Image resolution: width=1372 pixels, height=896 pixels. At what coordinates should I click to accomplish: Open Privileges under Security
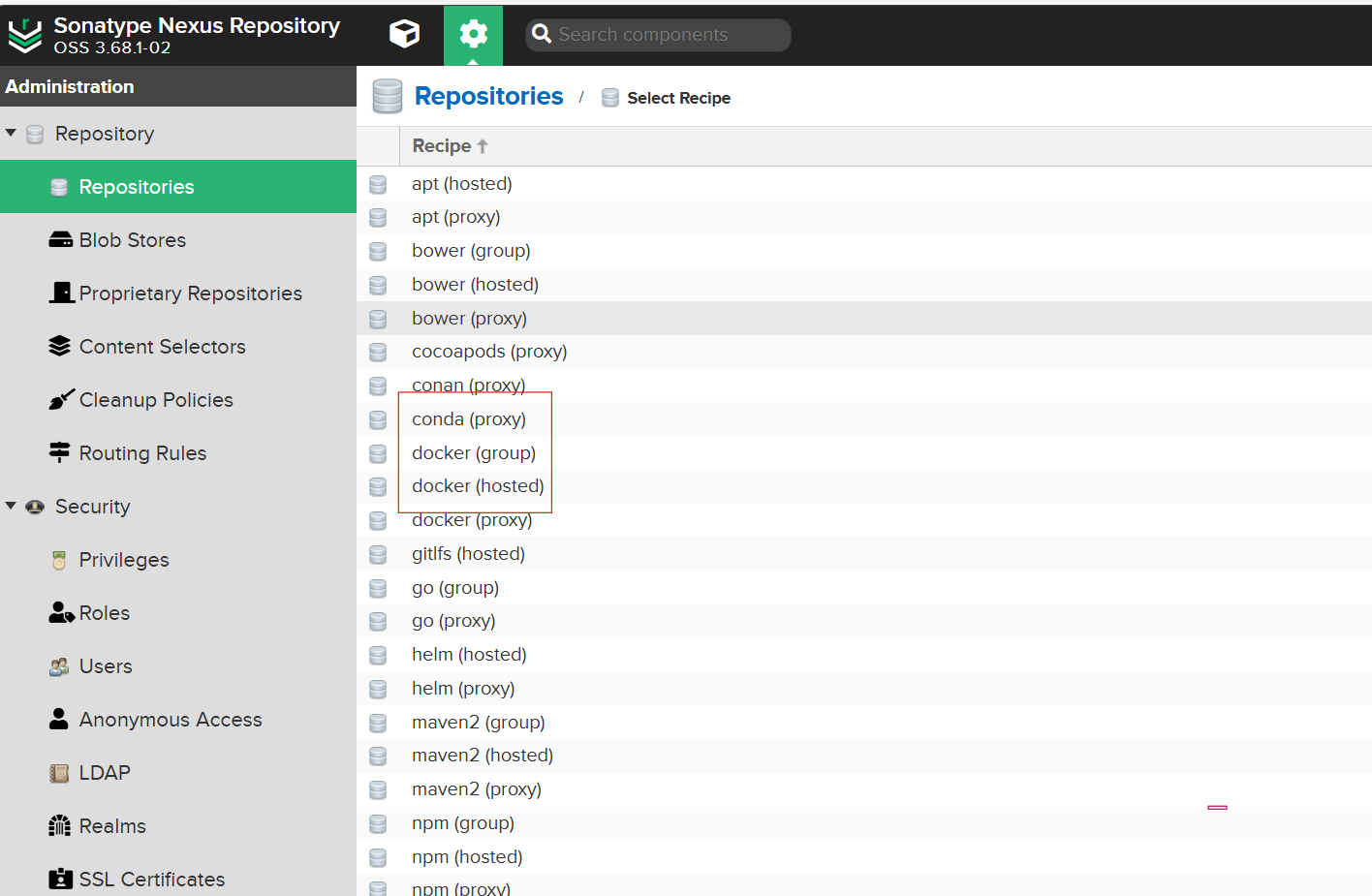(x=178, y=560)
